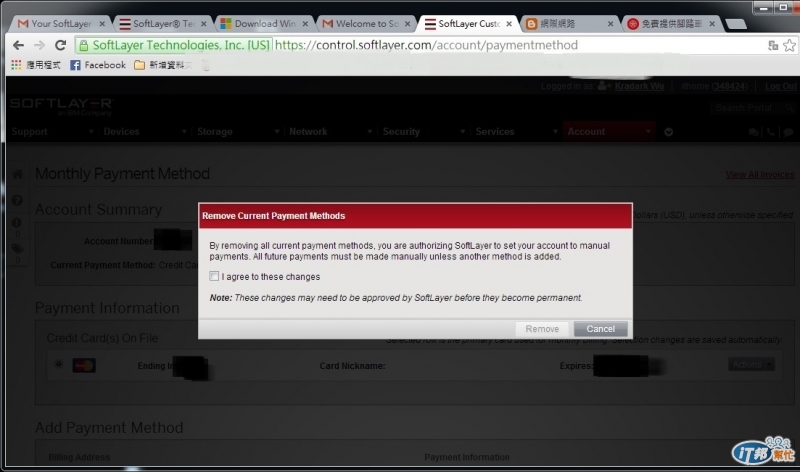Click the Search Portal field

[x=746, y=108]
